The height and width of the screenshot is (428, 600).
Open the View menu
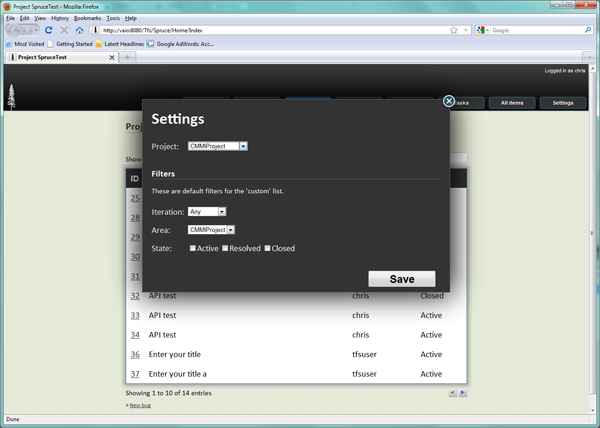point(40,18)
